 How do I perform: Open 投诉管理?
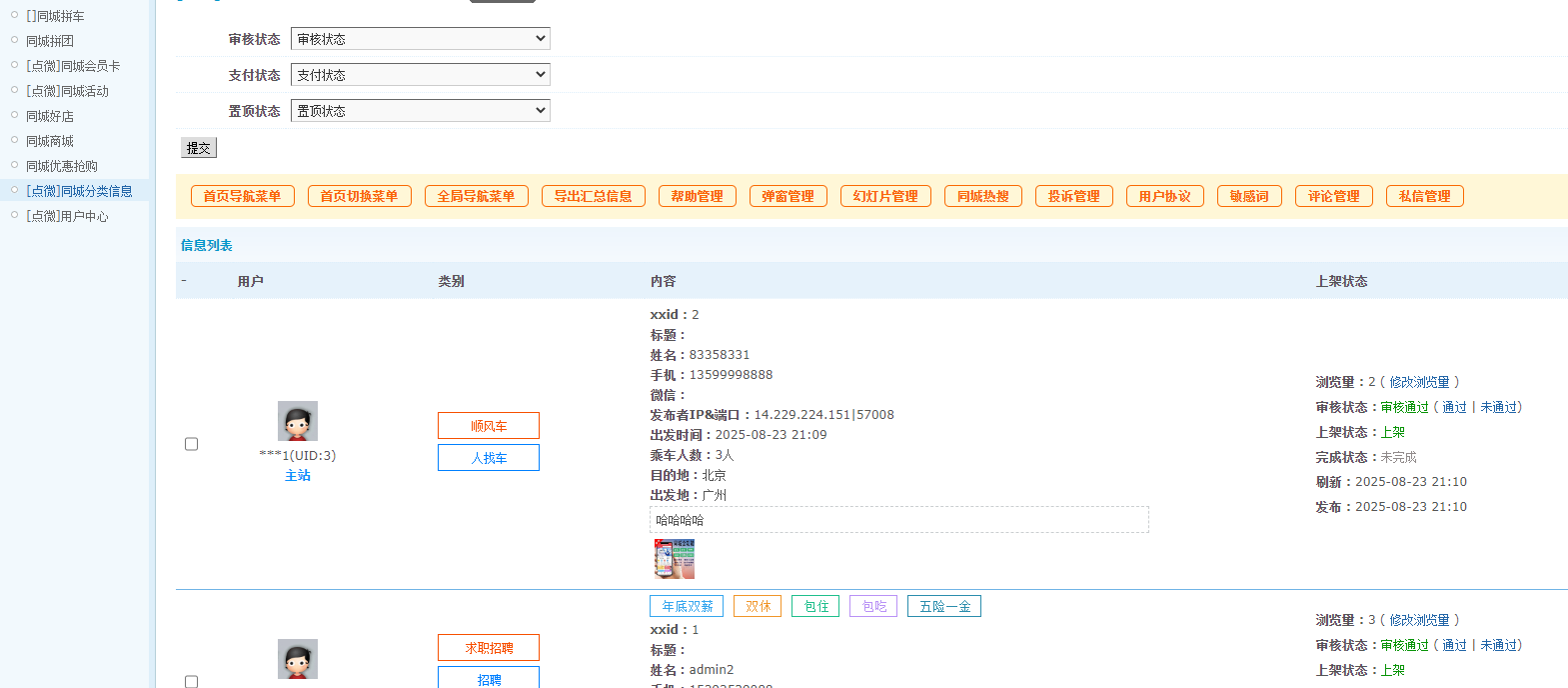click(1074, 196)
